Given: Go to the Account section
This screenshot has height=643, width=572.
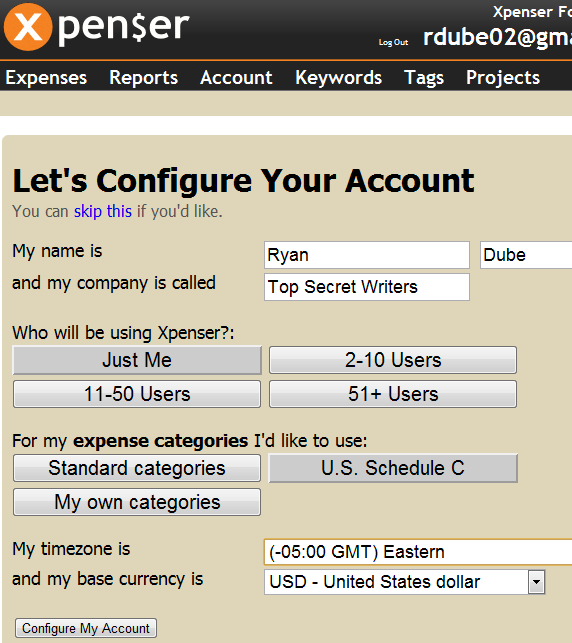Looking at the screenshot, I should 236,78.
